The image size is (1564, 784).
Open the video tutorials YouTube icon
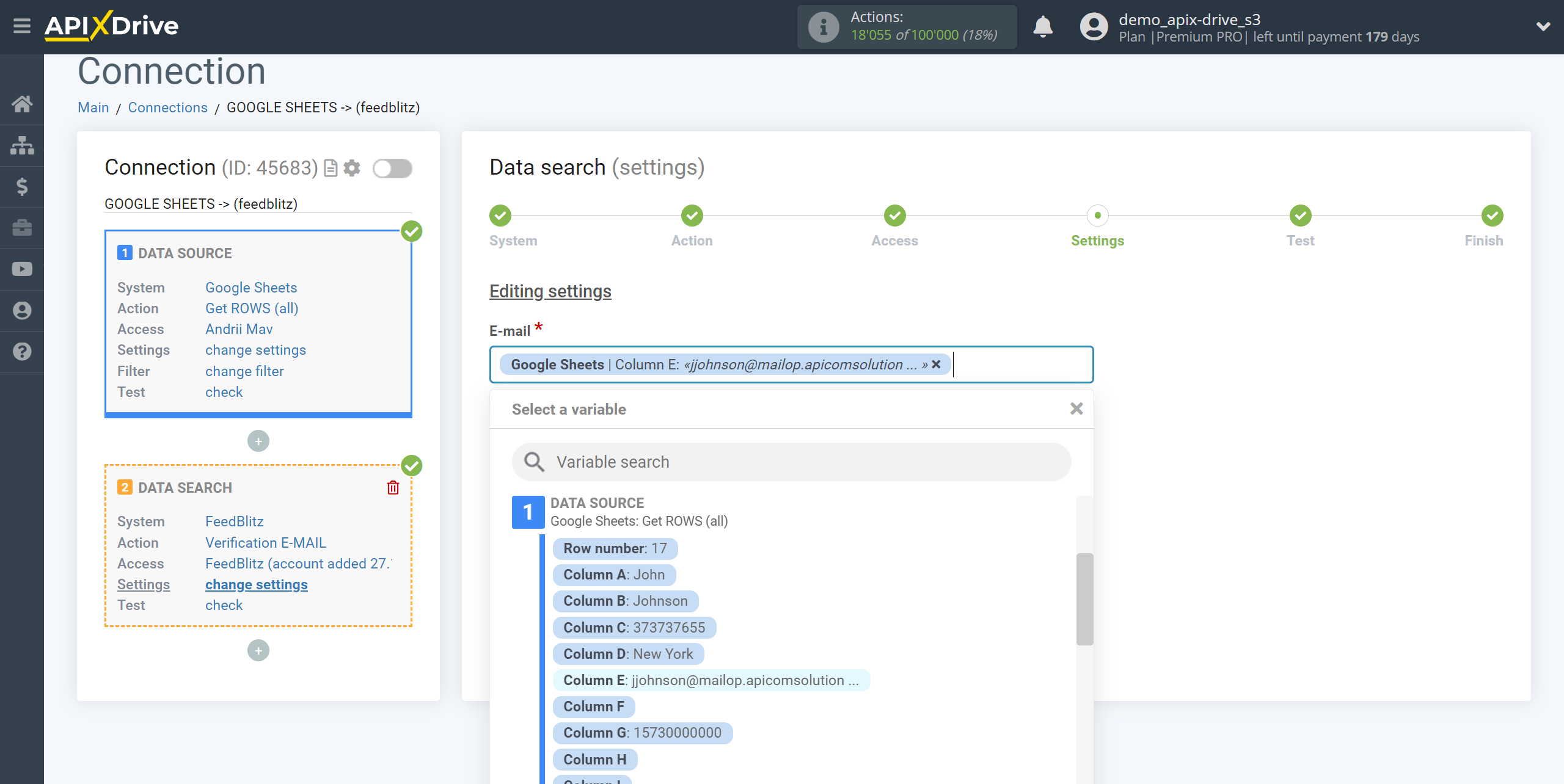tap(22, 269)
